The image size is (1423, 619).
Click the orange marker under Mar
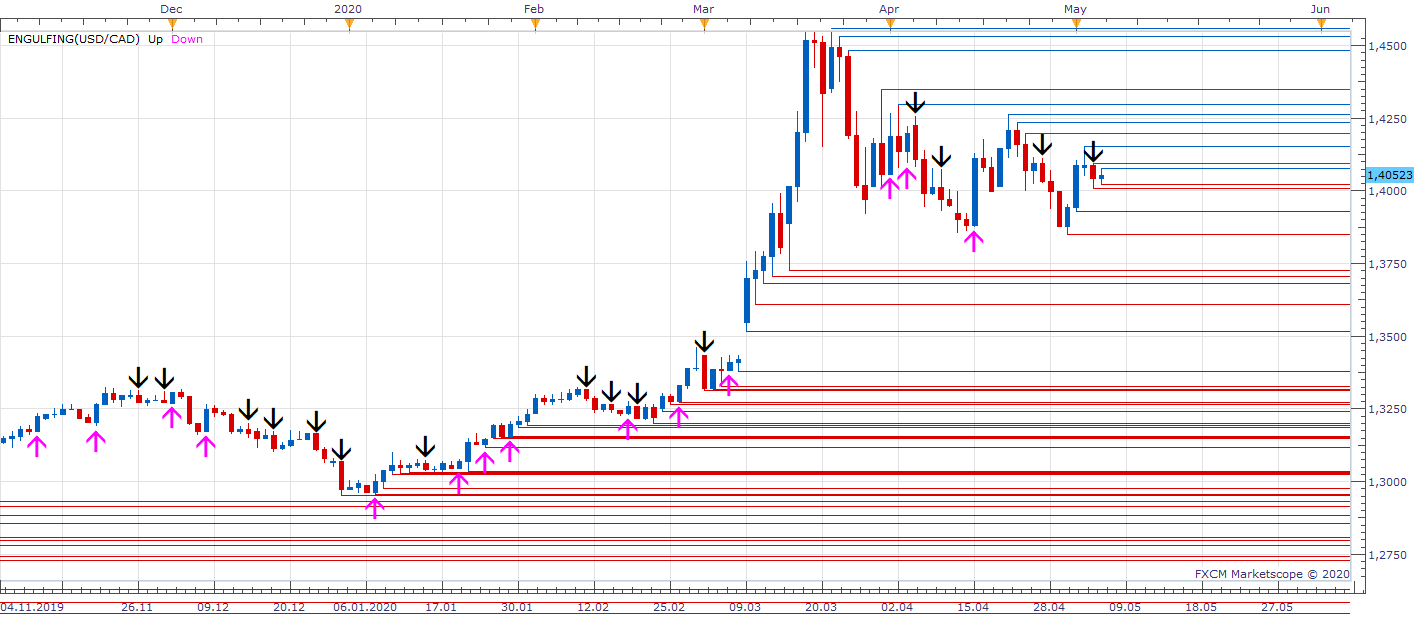click(704, 24)
